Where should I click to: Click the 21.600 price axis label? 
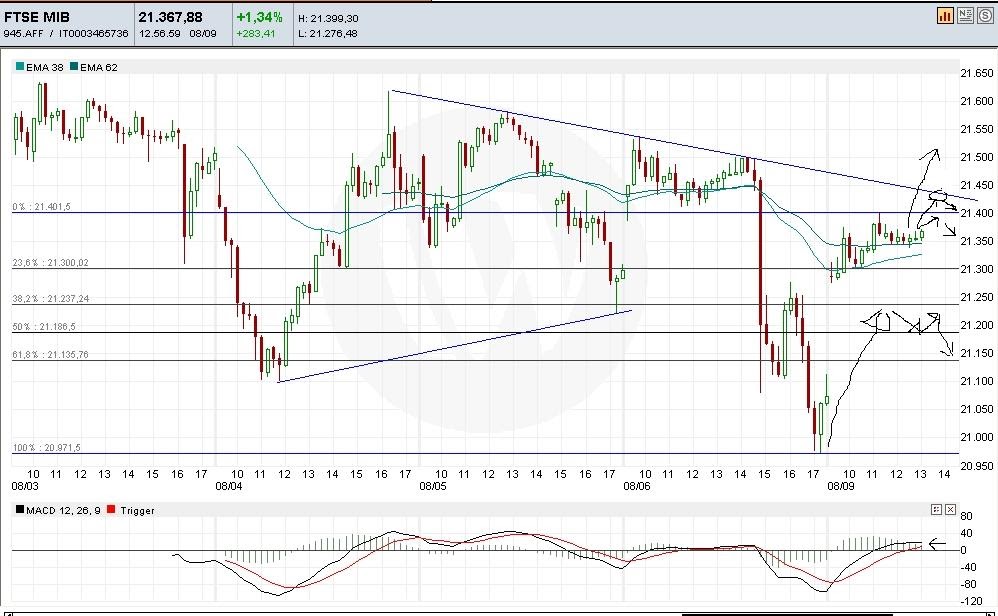pyautogui.click(x=976, y=101)
